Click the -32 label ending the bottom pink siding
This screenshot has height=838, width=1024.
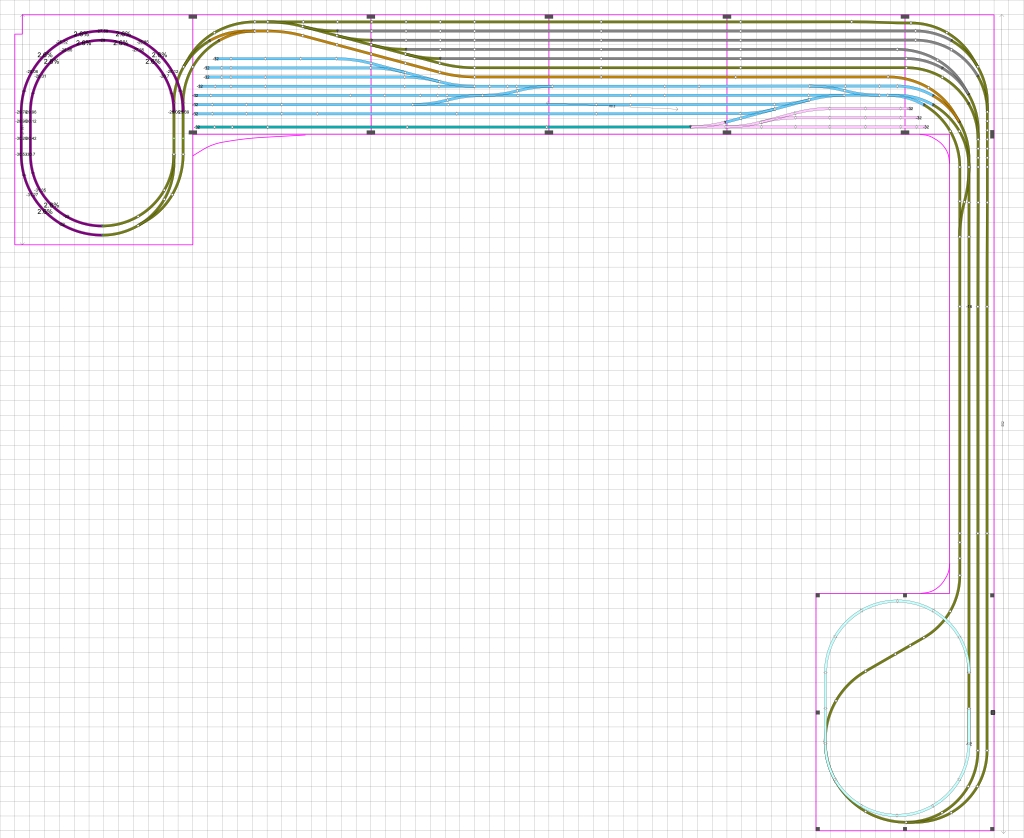coord(926,127)
